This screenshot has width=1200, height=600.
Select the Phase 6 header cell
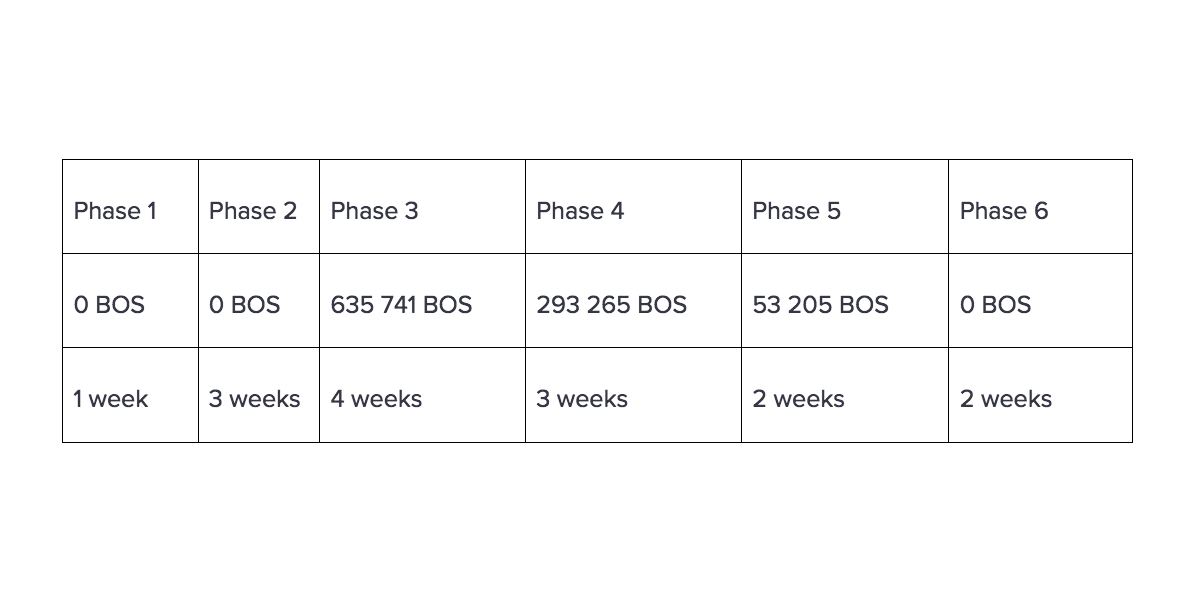(x=1040, y=207)
